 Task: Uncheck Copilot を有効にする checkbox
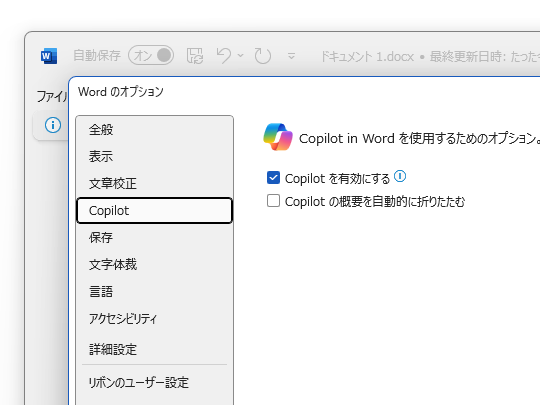[x=273, y=178]
